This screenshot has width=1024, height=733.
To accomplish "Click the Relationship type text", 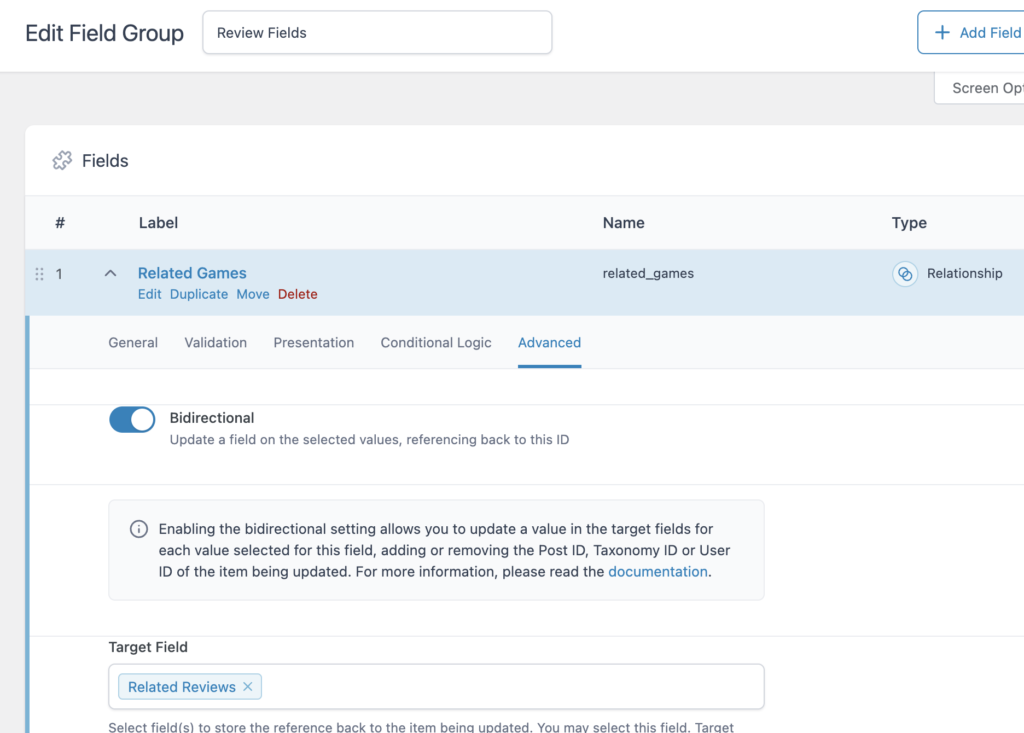I will pyautogui.click(x=965, y=274).
